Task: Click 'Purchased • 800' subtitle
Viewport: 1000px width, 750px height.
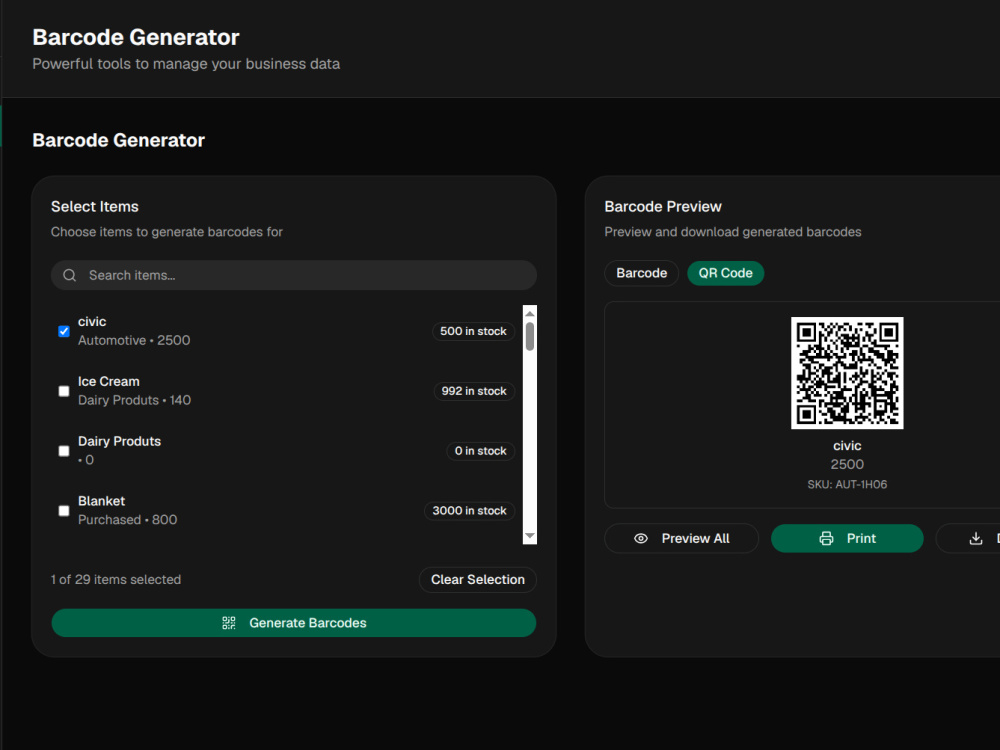Action: (x=128, y=520)
